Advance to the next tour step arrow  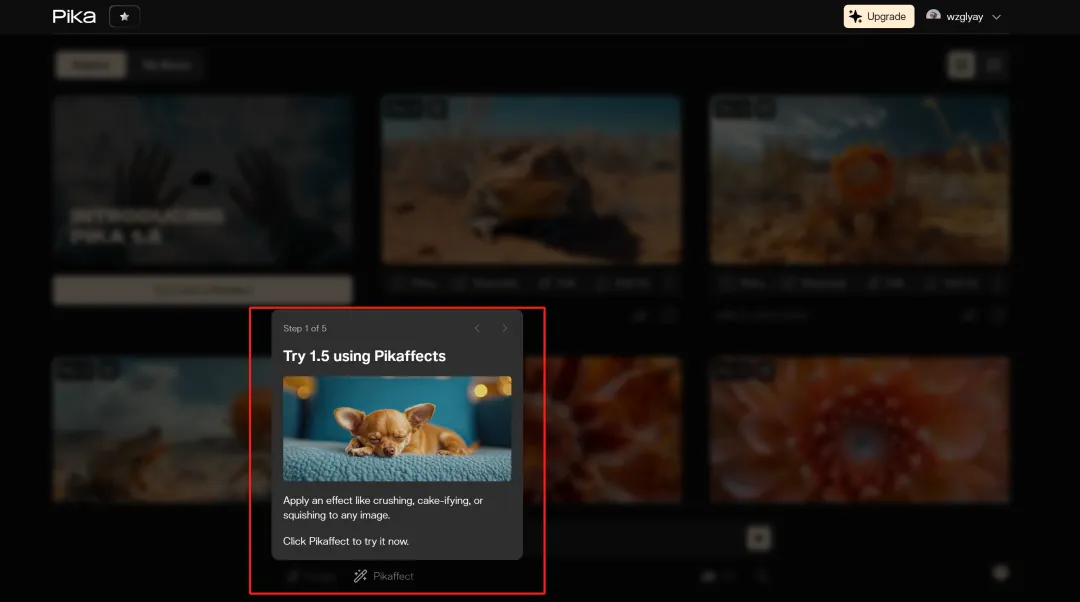[504, 329]
